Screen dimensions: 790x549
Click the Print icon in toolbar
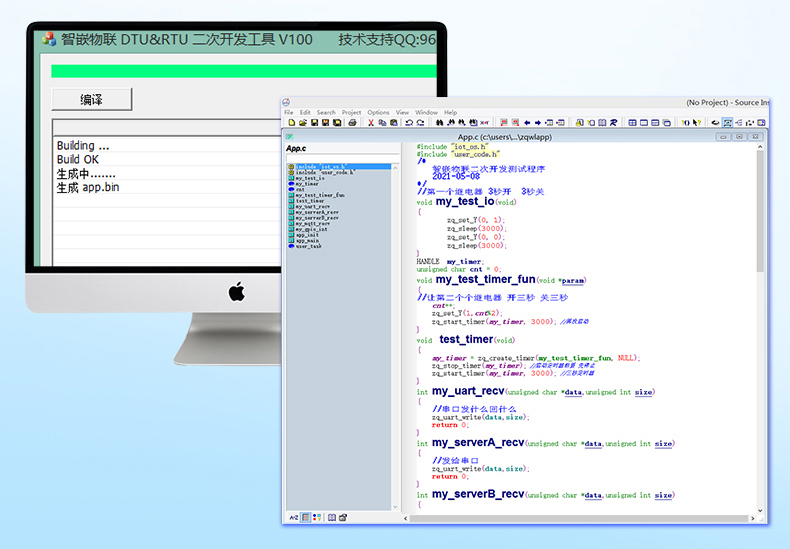tap(352, 122)
